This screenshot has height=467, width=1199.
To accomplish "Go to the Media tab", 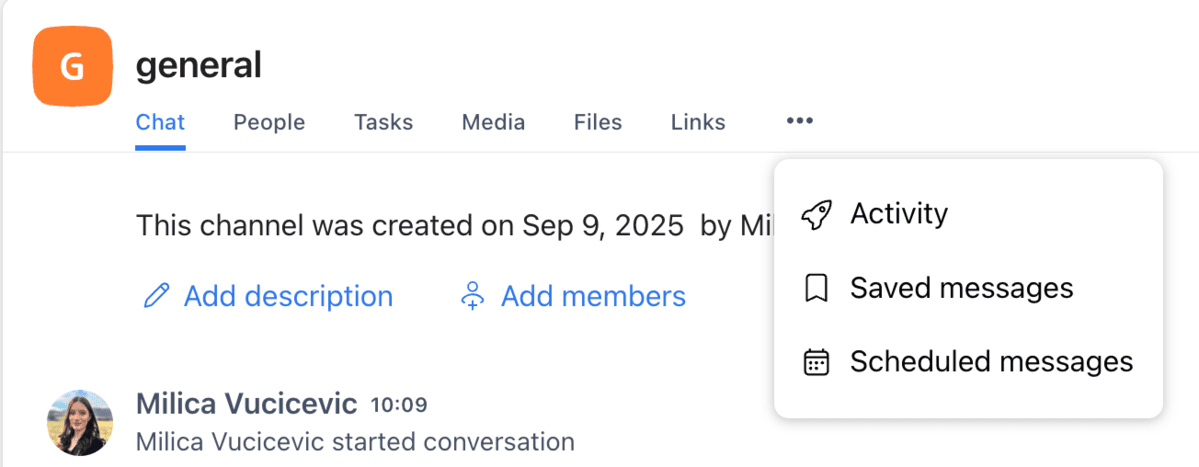I will pyautogui.click(x=493, y=122).
